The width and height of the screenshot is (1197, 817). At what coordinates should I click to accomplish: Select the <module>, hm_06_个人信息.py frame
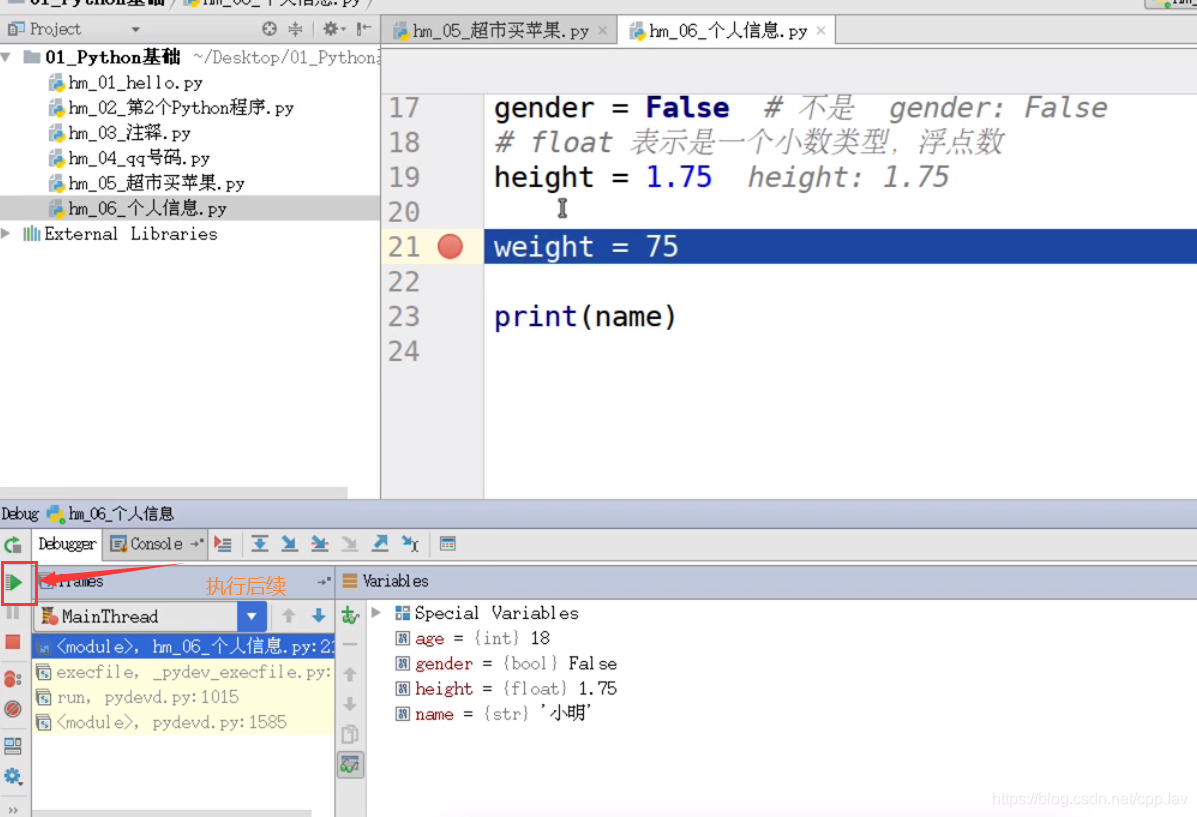[183, 647]
